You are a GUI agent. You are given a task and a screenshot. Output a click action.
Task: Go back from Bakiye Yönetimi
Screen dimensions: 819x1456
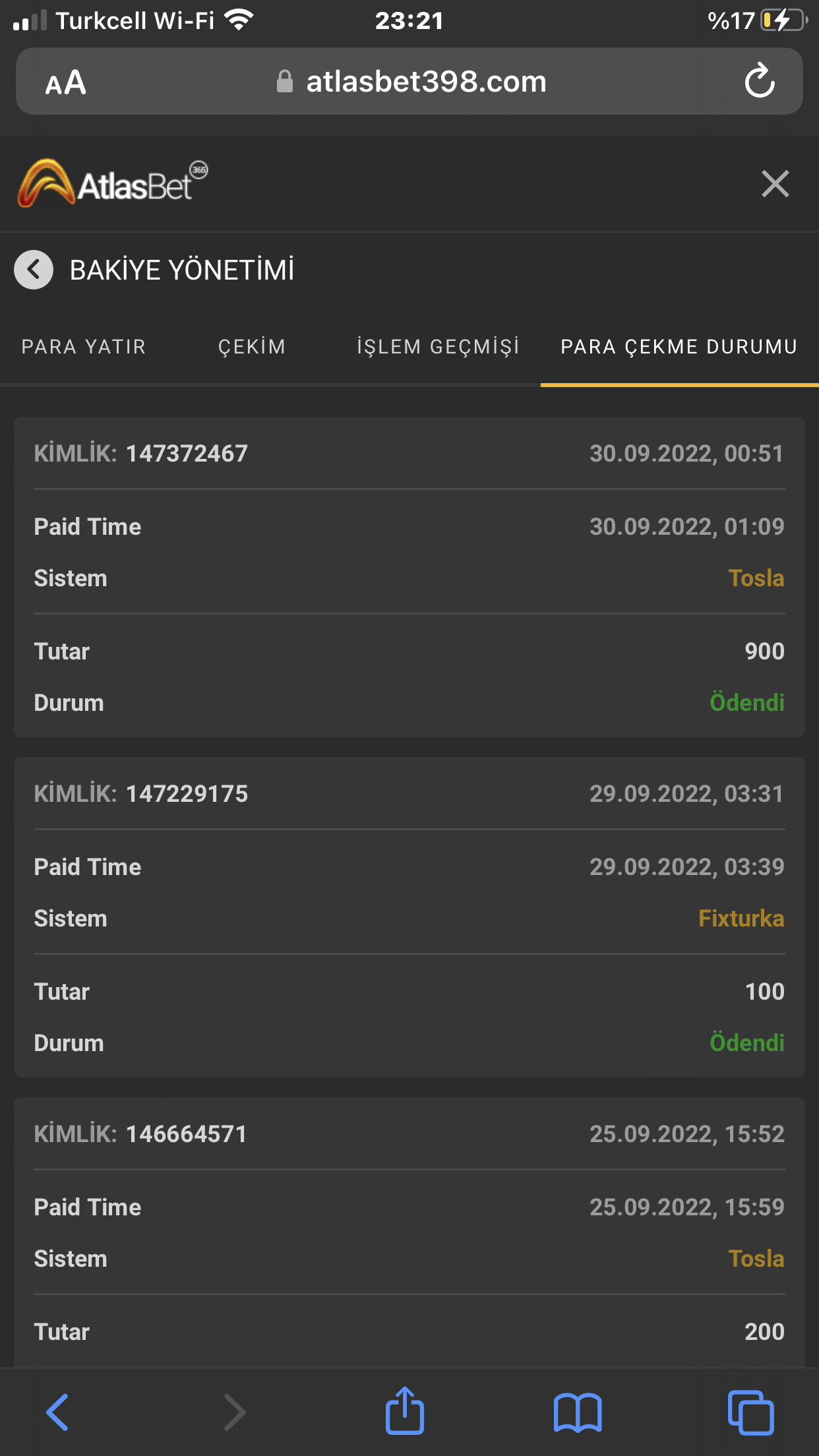pos(34,270)
